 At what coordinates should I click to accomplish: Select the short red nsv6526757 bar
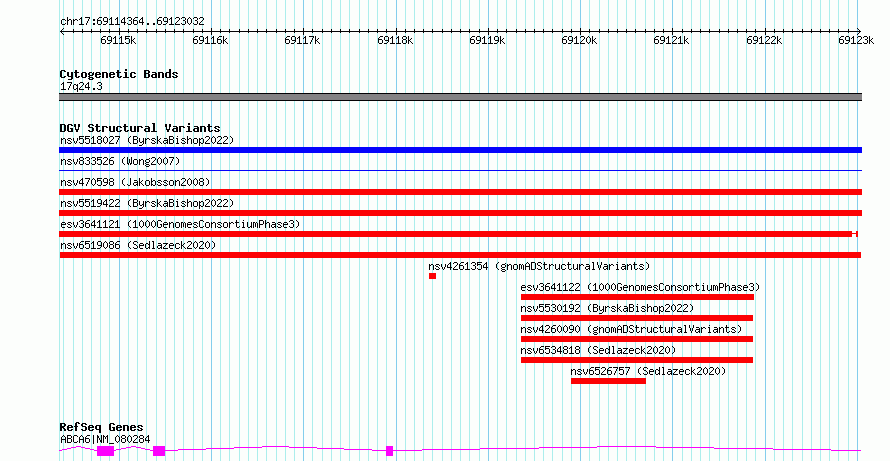(x=608, y=381)
